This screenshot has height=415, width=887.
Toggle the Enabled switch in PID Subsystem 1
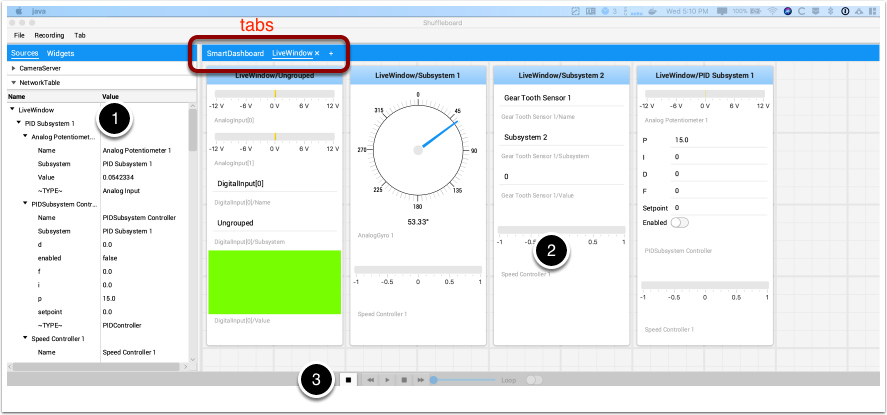(681, 221)
